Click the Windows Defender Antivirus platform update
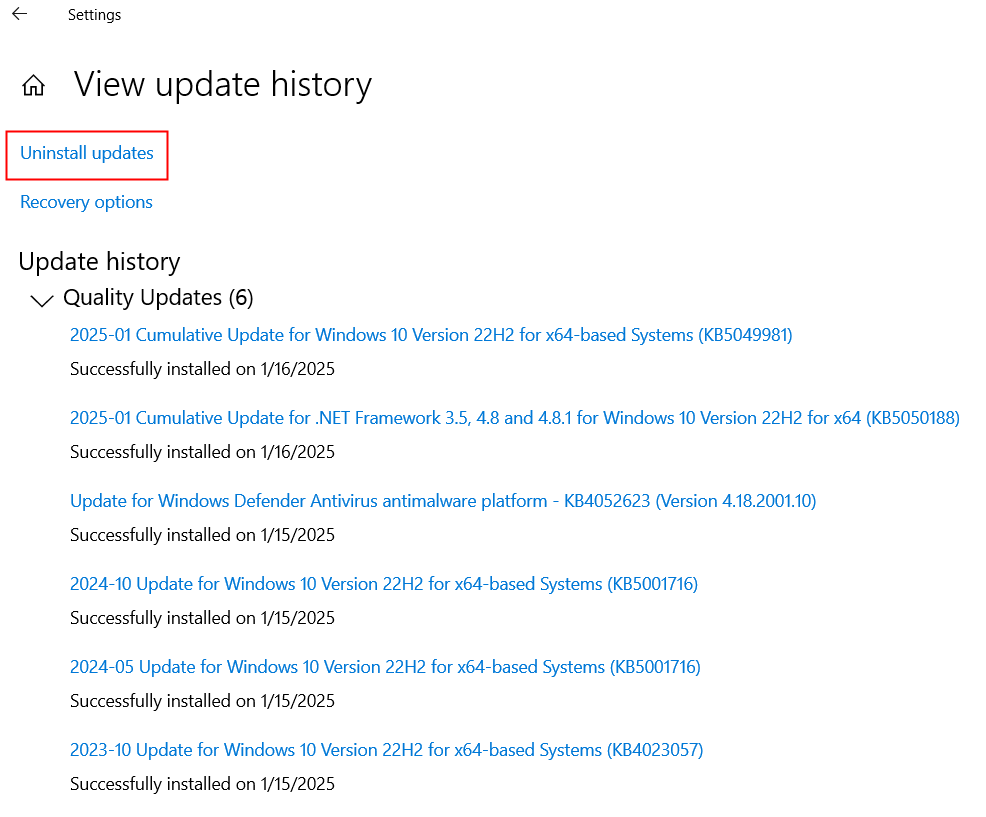986x817 pixels. [442, 500]
